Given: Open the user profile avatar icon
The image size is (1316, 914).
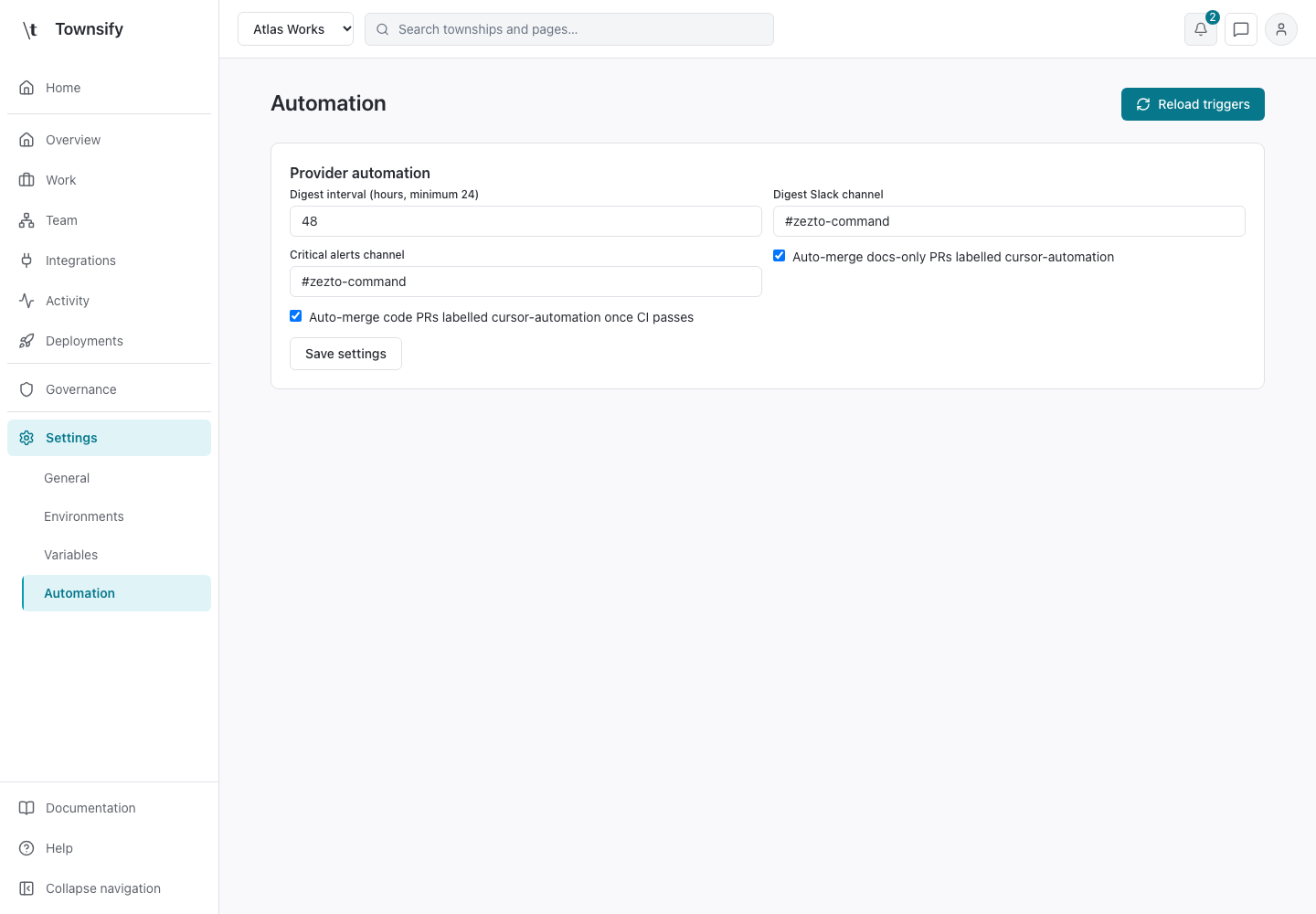Looking at the screenshot, I should [x=1281, y=29].
